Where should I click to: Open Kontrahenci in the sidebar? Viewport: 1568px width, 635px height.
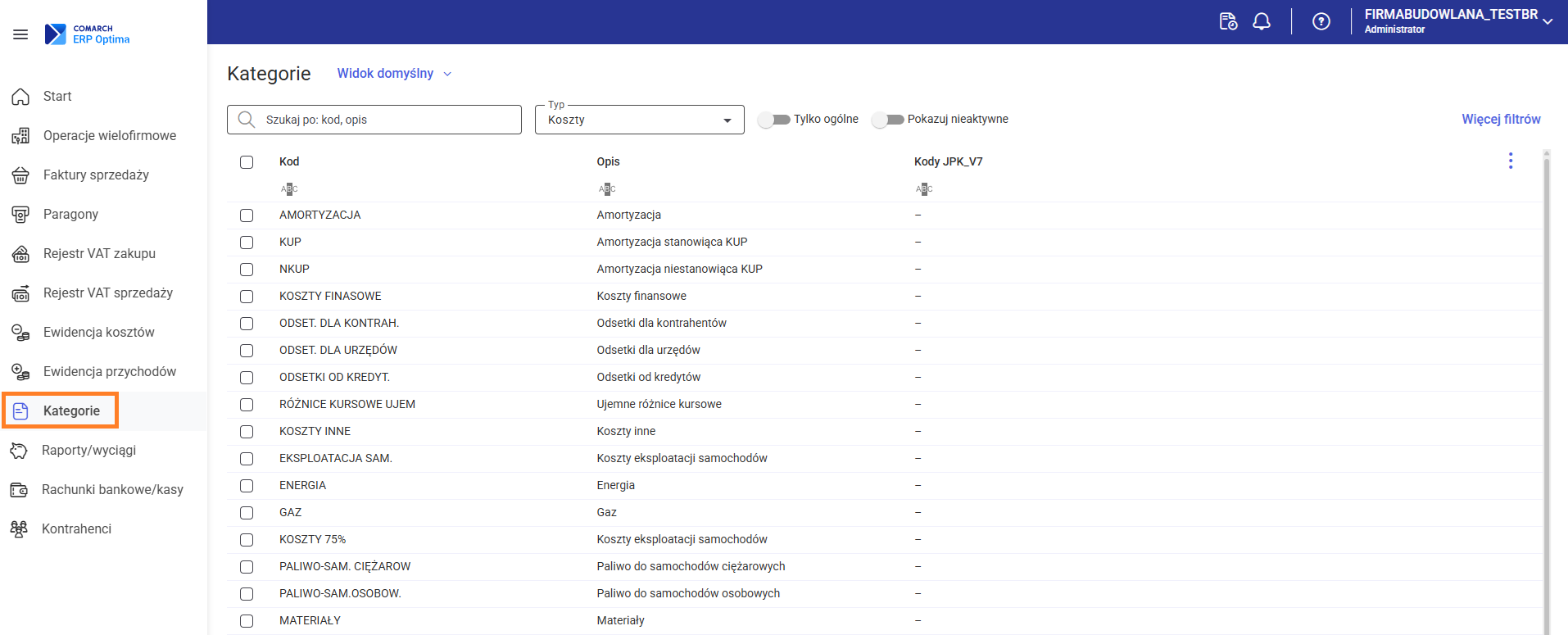coord(76,529)
